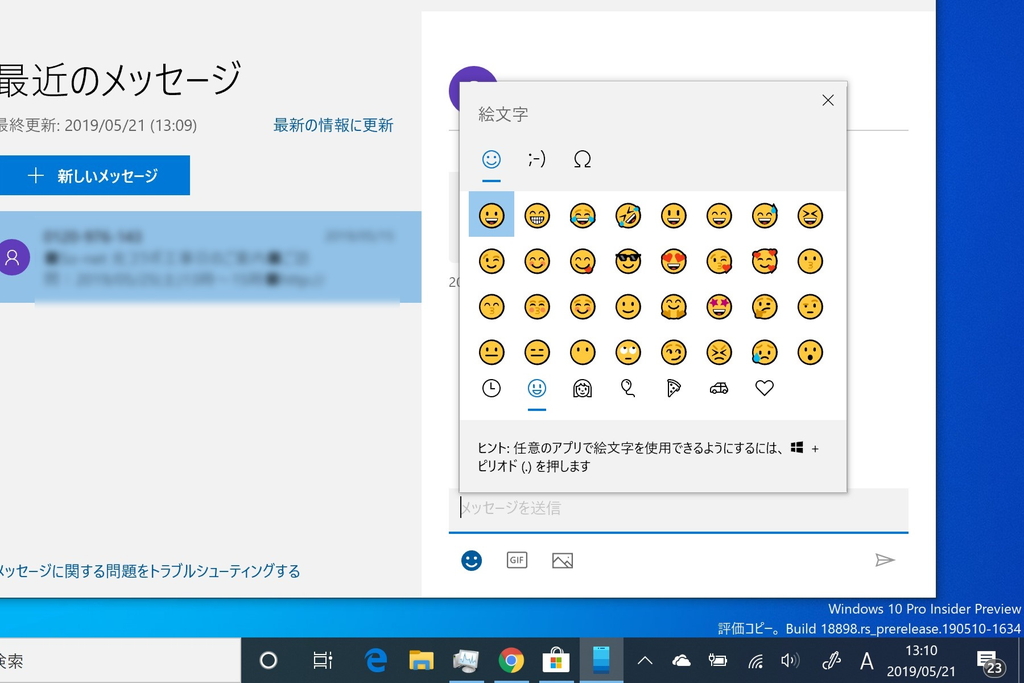Select the people emoji category
Image resolution: width=1024 pixels, height=683 pixels.
582,388
